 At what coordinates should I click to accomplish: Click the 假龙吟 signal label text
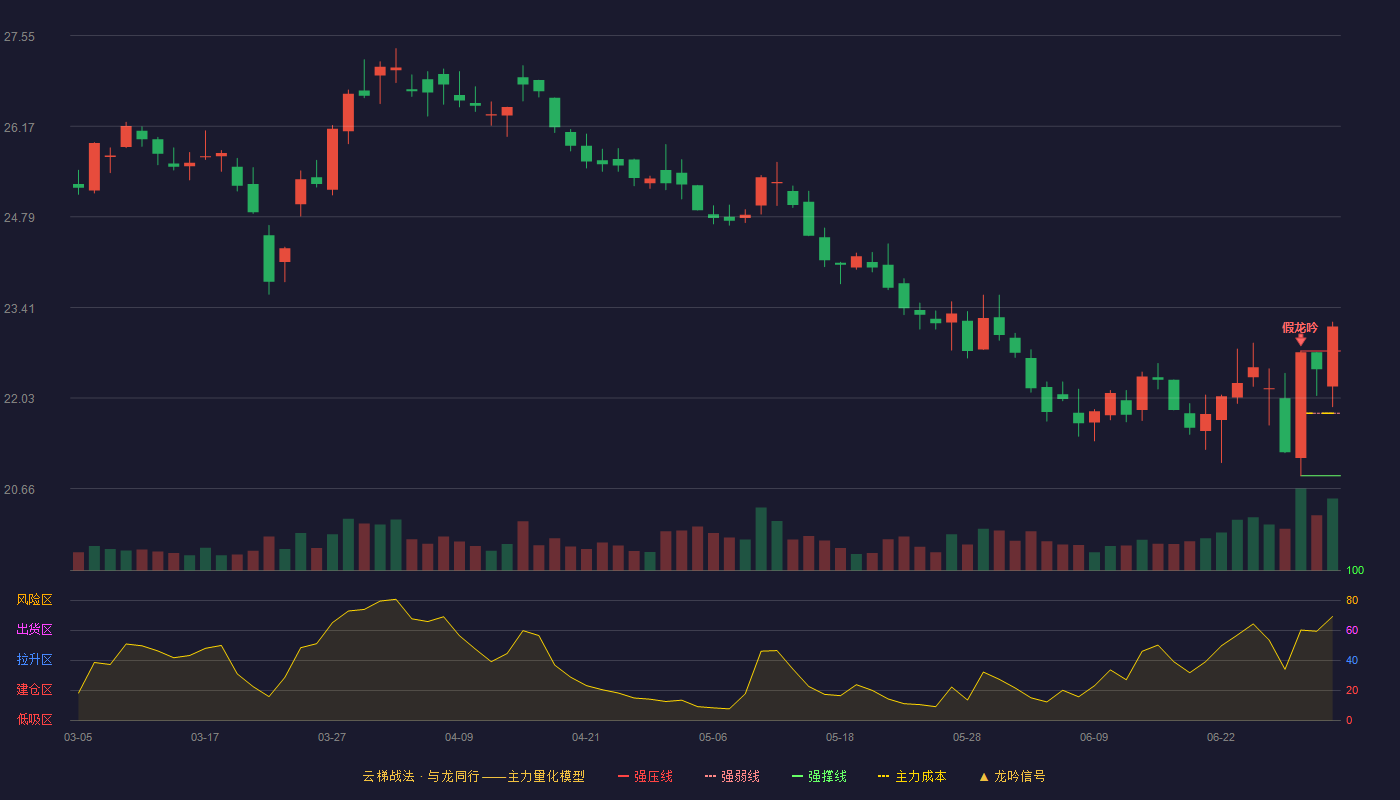(x=1300, y=327)
